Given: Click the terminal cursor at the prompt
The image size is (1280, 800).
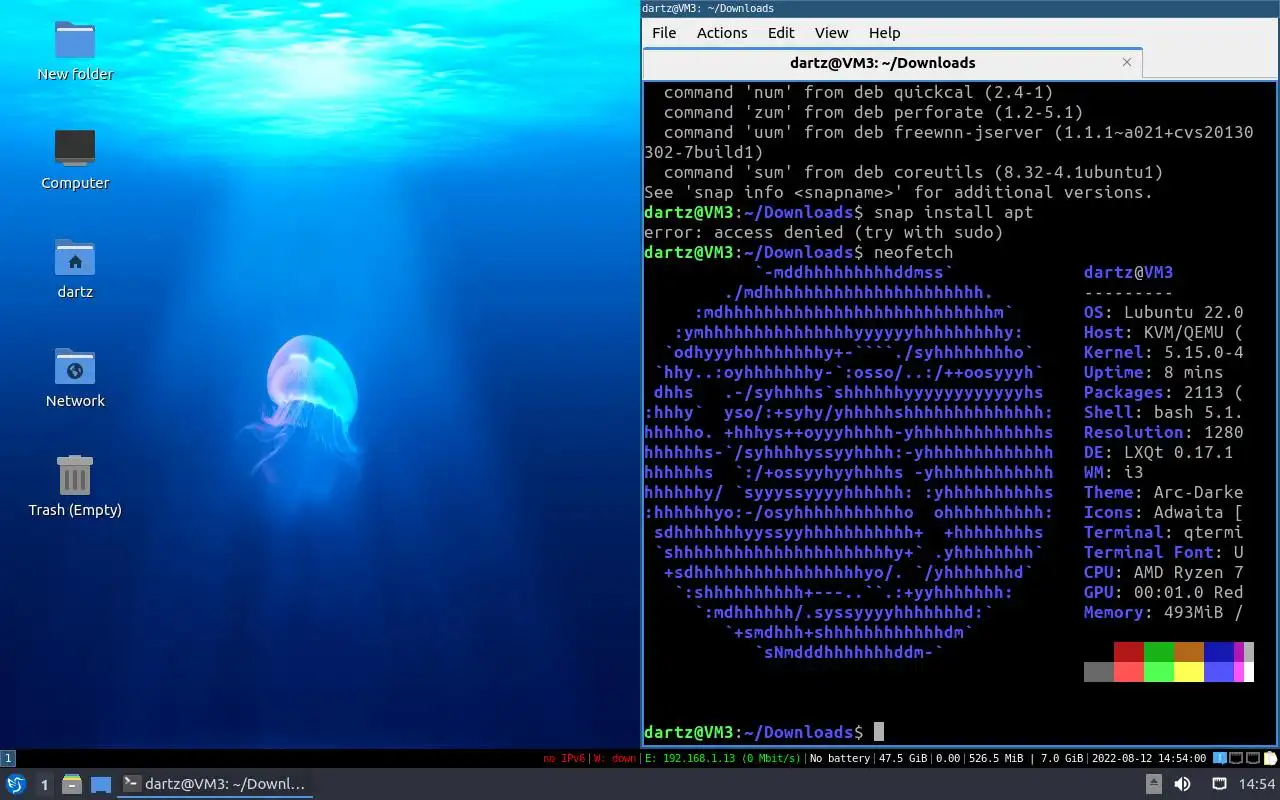Looking at the screenshot, I should (x=879, y=732).
